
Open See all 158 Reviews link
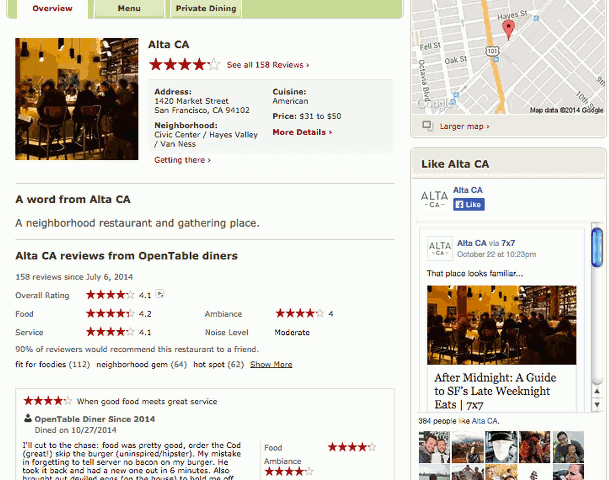point(268,65)
